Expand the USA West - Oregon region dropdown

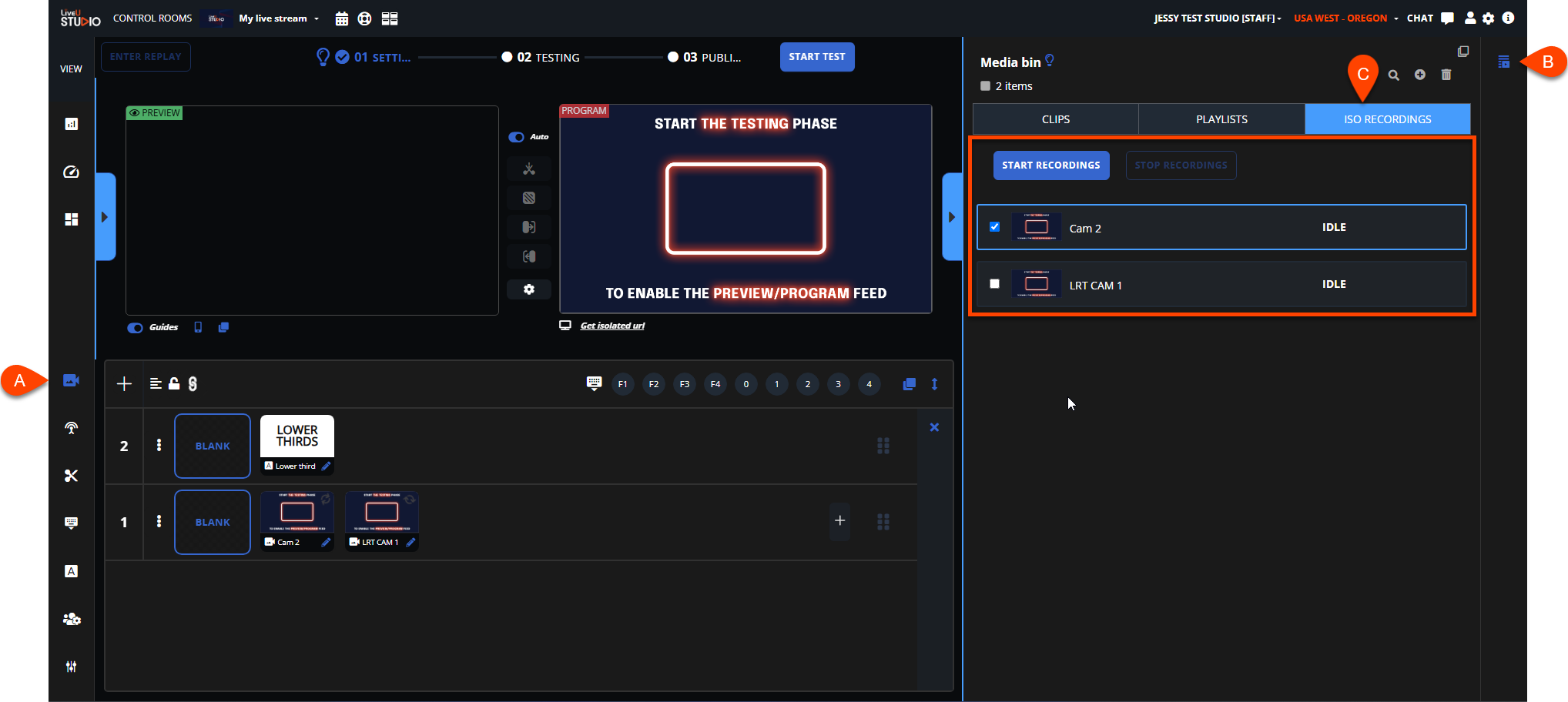click(1345, 18)
